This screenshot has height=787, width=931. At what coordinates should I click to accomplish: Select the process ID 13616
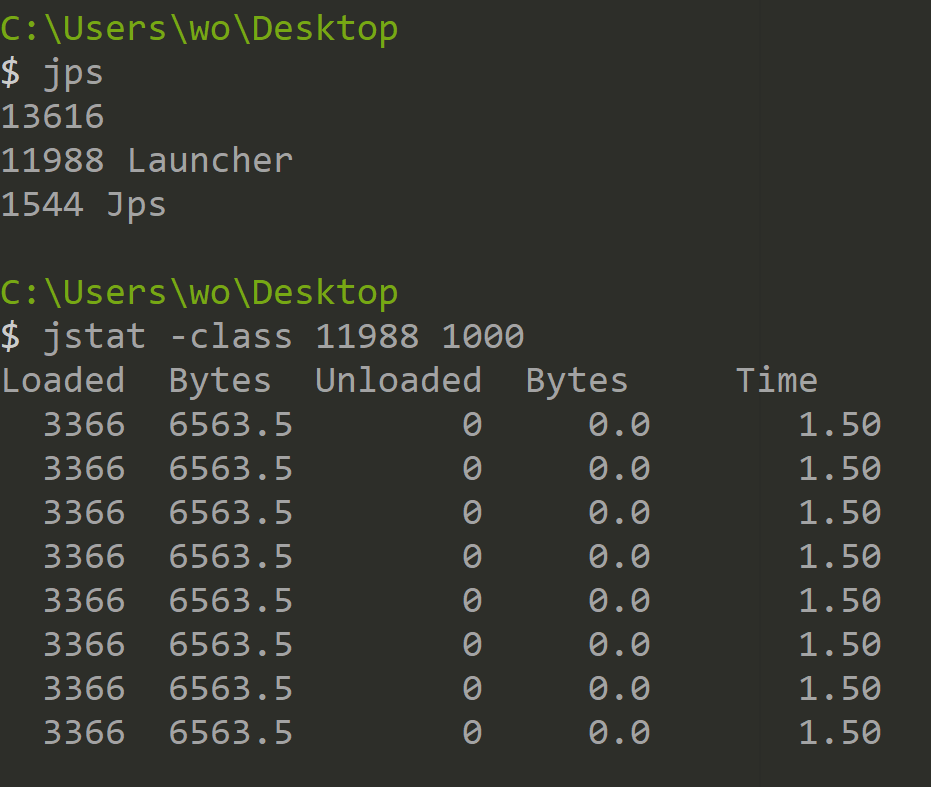pos(52,117)
